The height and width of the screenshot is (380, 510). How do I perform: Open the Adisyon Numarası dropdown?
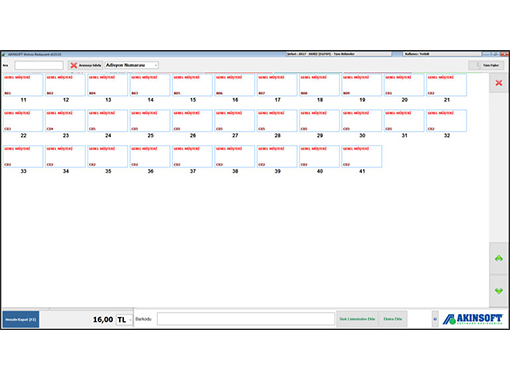tap(132, 65)
